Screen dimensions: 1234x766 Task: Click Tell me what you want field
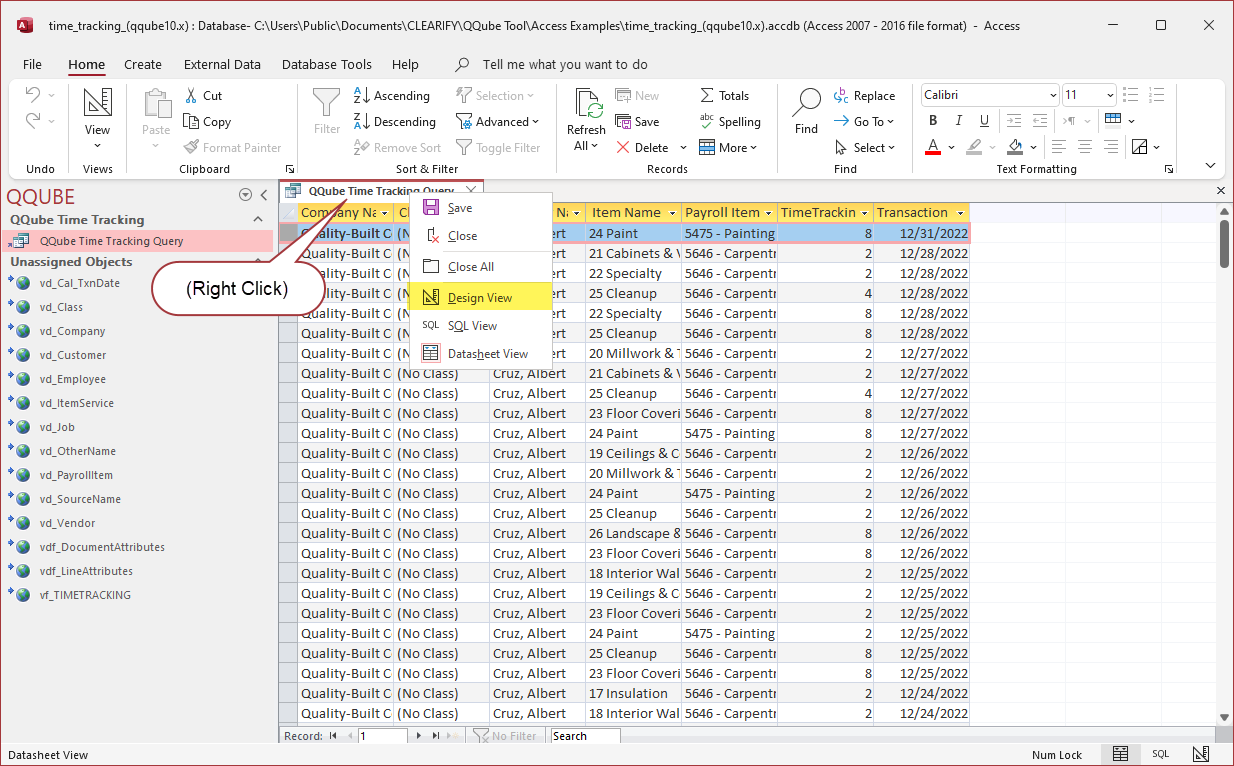coord(565,64)
